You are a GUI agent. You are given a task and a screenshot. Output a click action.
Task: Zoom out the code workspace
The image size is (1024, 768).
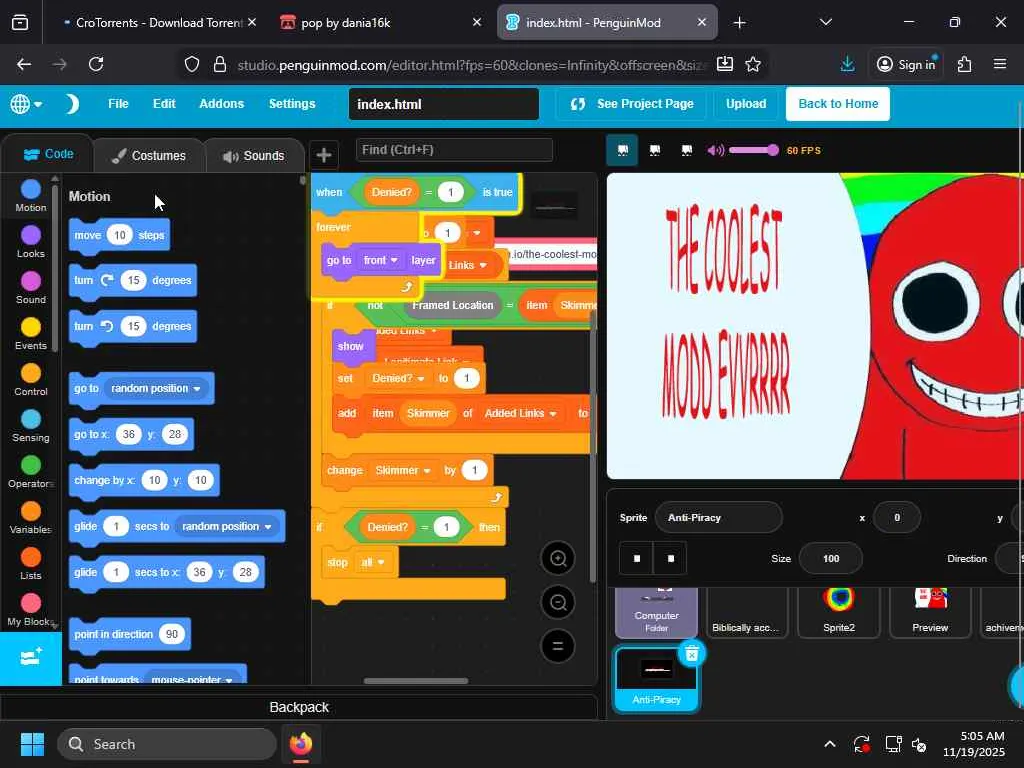click(x=558, y=602)
